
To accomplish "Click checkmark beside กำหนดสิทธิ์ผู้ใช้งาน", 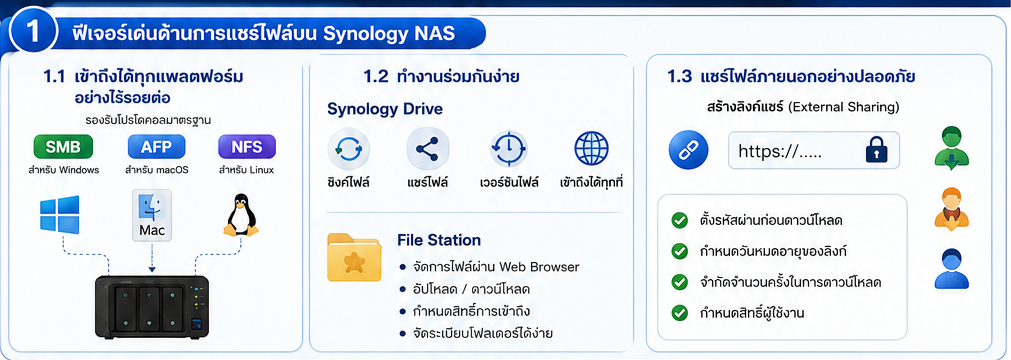I will tap(679, 313).
